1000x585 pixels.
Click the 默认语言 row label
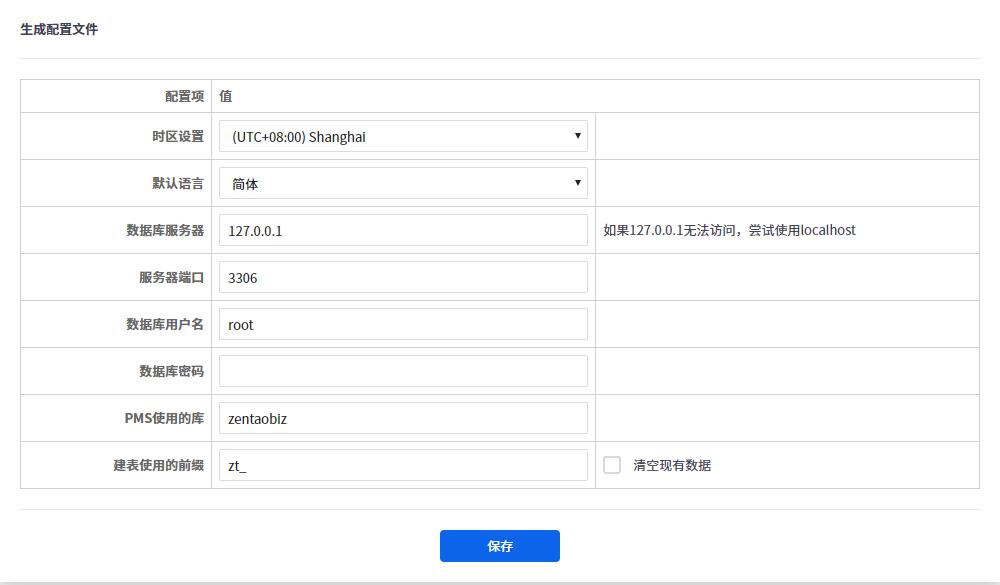pos(177,183)
